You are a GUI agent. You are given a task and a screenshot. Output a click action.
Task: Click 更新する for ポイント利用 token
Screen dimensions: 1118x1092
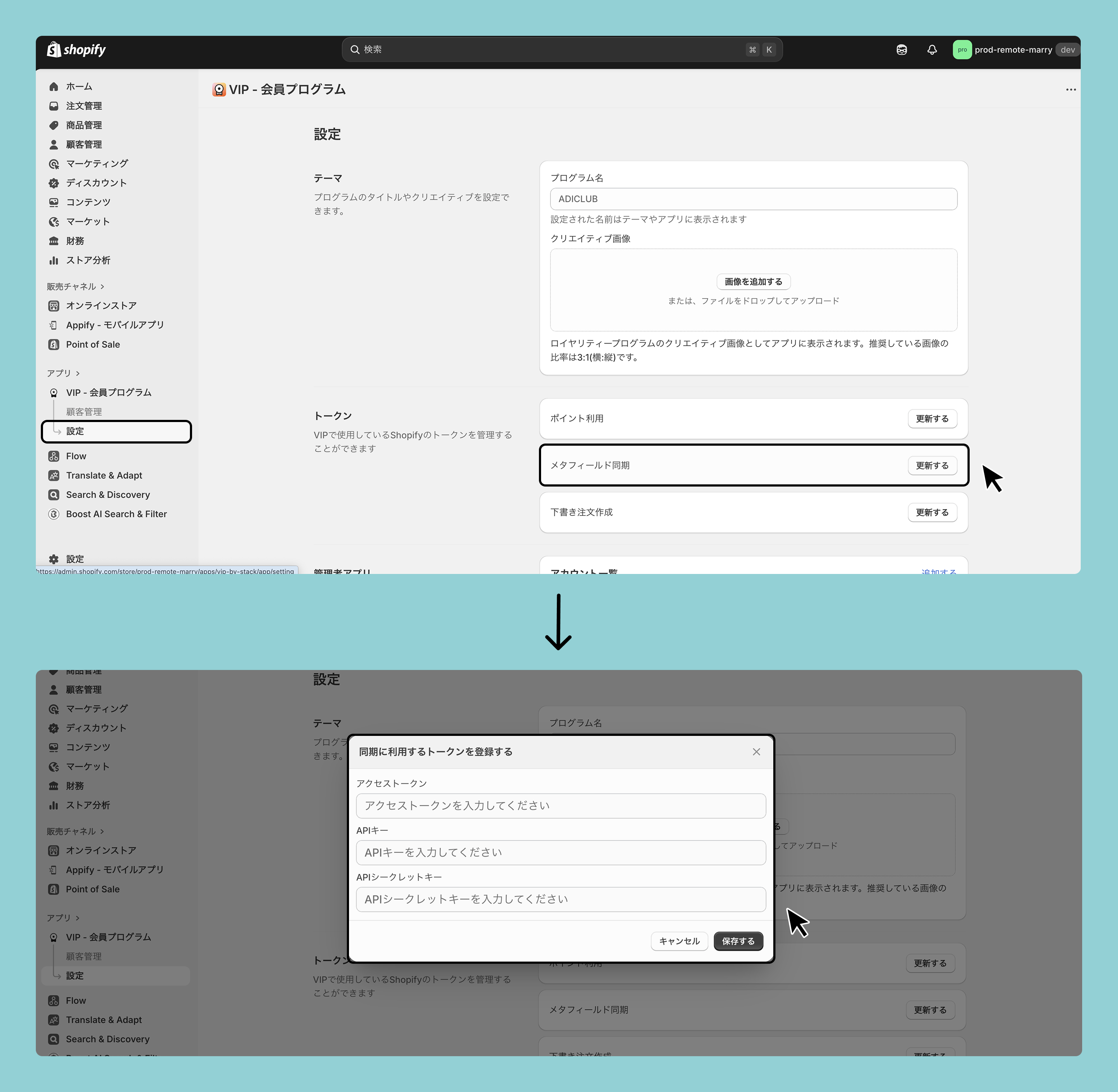coord(932,419)
